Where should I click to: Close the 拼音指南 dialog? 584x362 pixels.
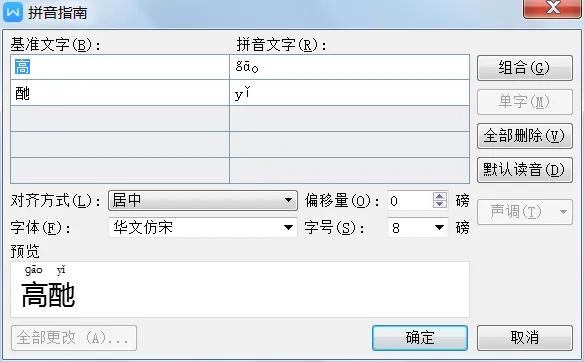[x=552, y=8]
